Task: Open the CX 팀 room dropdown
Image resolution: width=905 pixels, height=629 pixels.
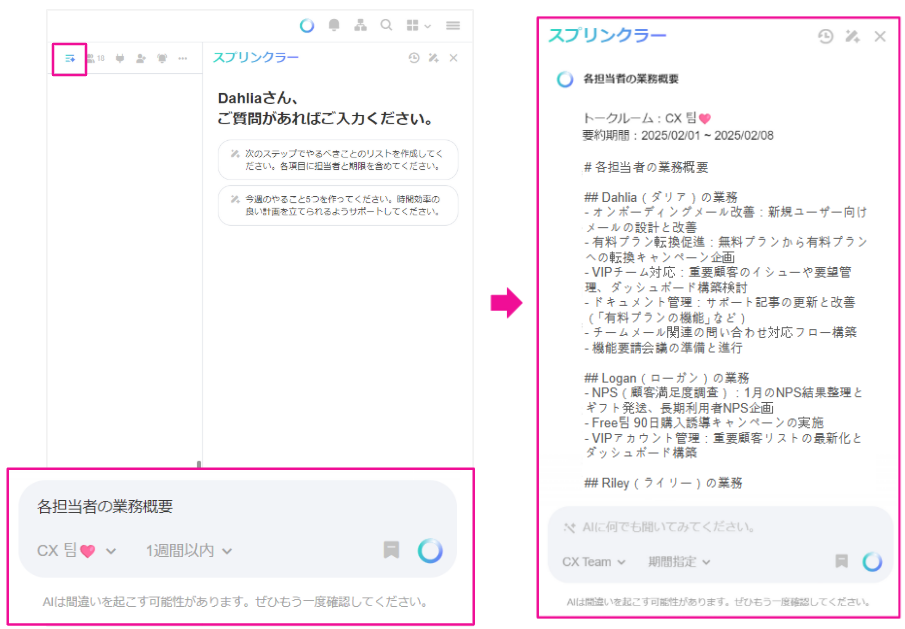Action: pos(77,551)
